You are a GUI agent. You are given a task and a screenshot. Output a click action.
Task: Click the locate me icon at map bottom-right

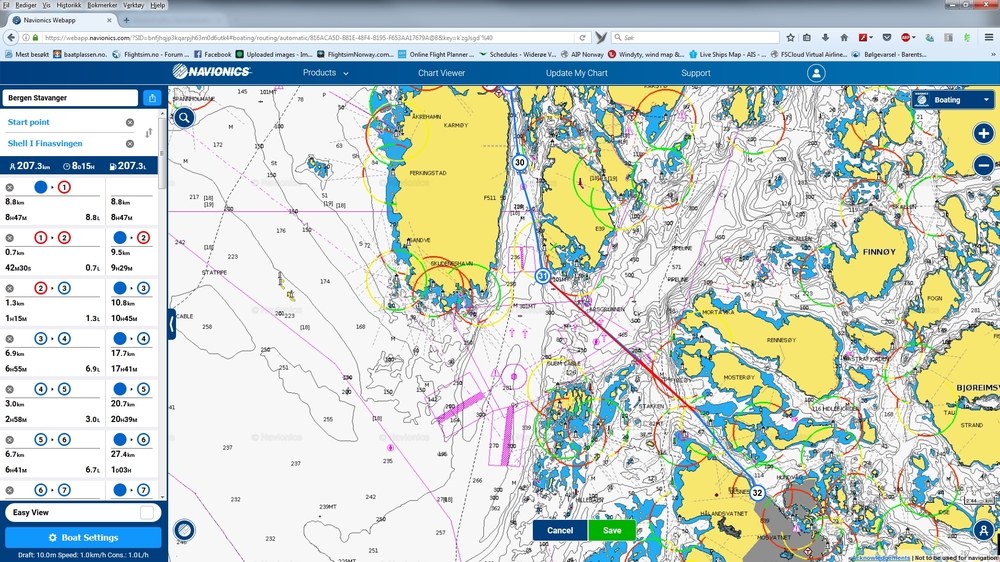coord(983,529)
